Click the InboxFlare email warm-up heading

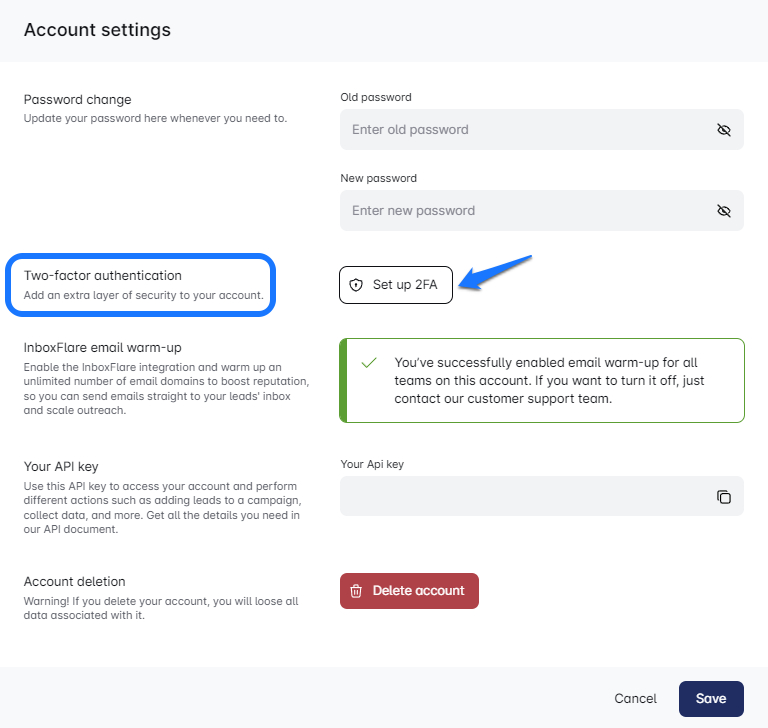click(x=102, y=347)
